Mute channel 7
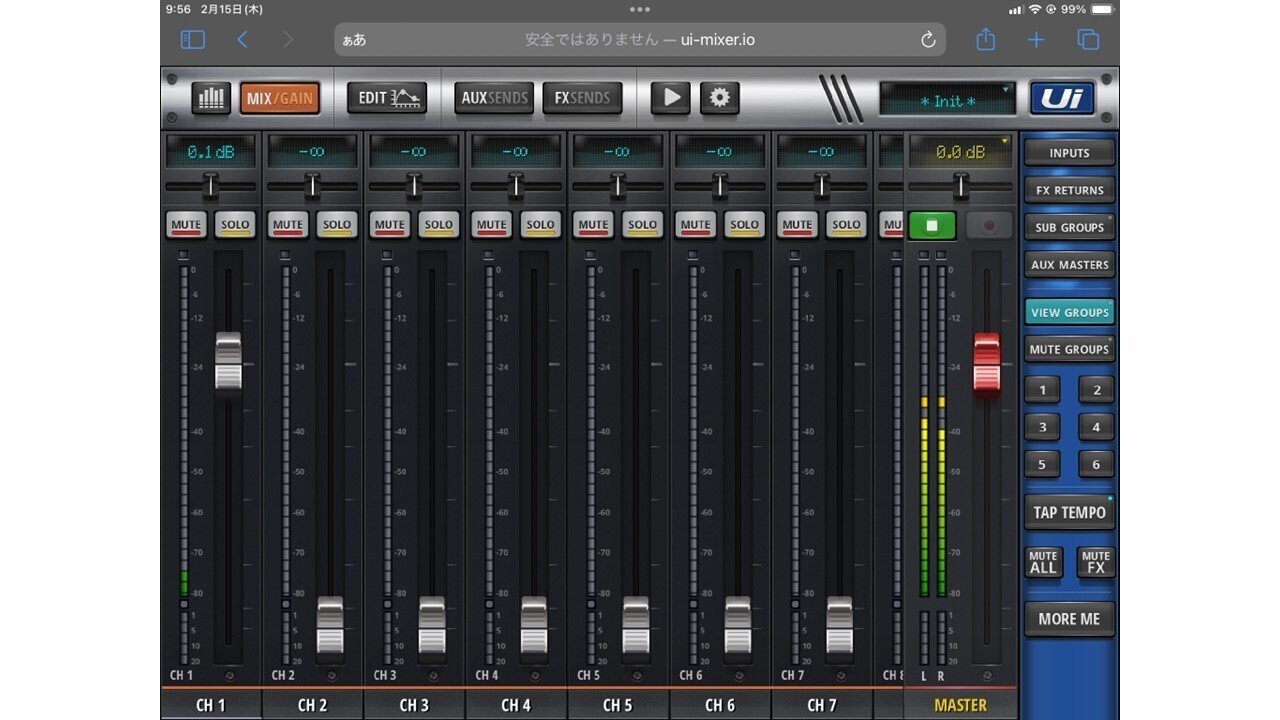The width and height of the screenshot is (1280, 720). [x=797, y=225]
